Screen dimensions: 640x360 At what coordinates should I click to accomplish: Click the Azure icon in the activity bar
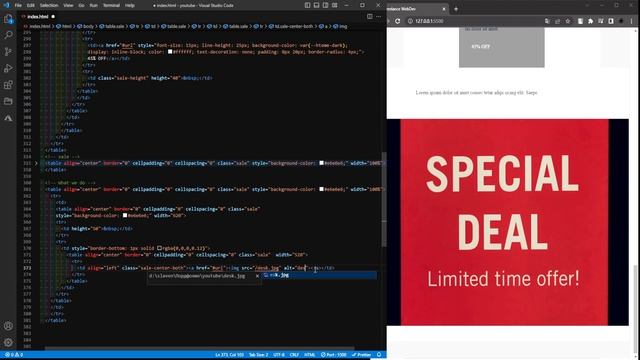click(8, 118)
